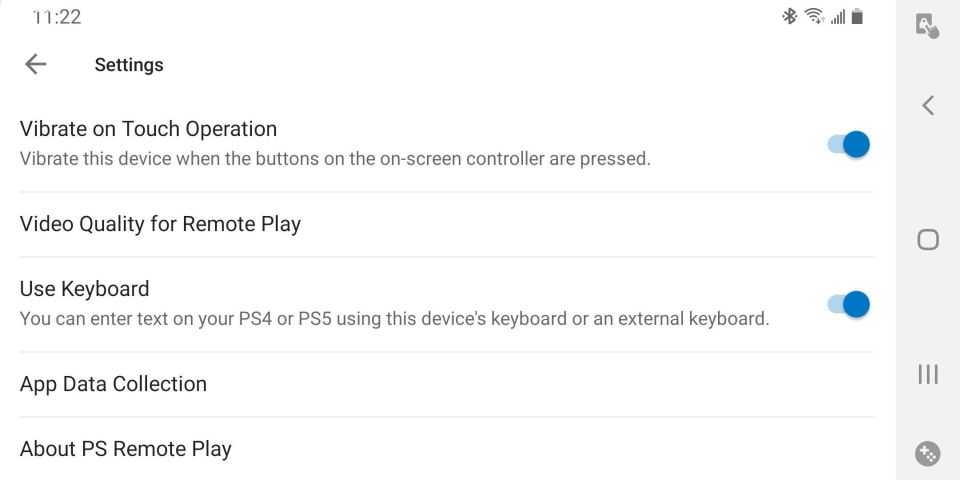The height and width of the screenshot is (480, 960).
Task: Tap the Use Keyboard title text
Action: tap(84, 289)
